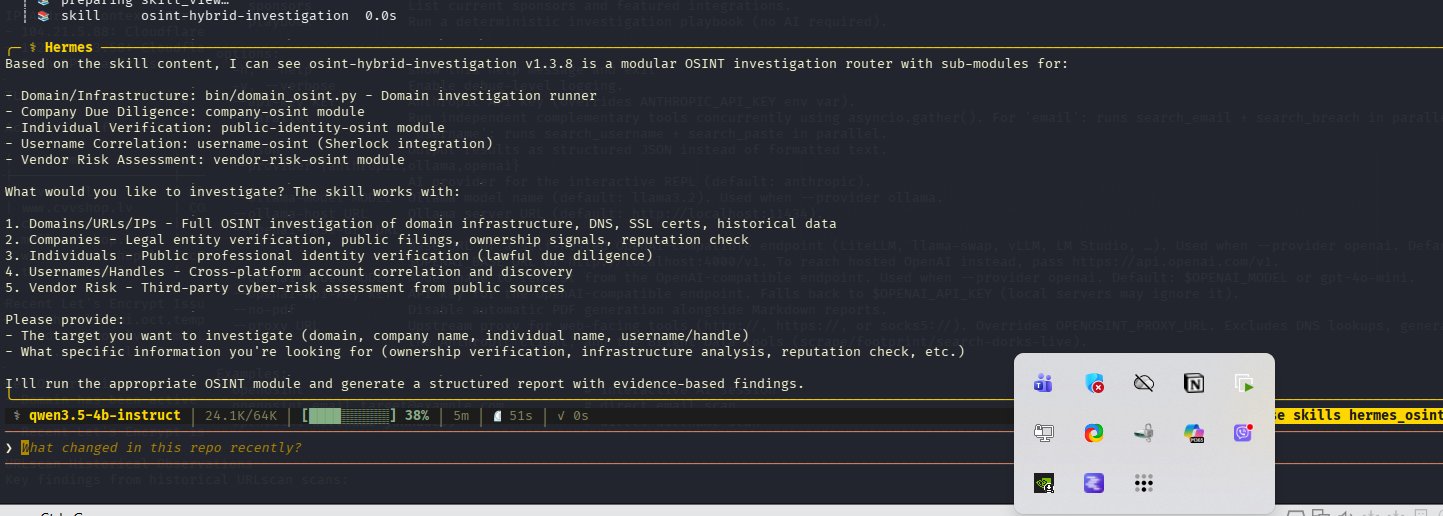Click 'Please provide:' line
Screen dimensions: 1443x516
click(65, 319)
